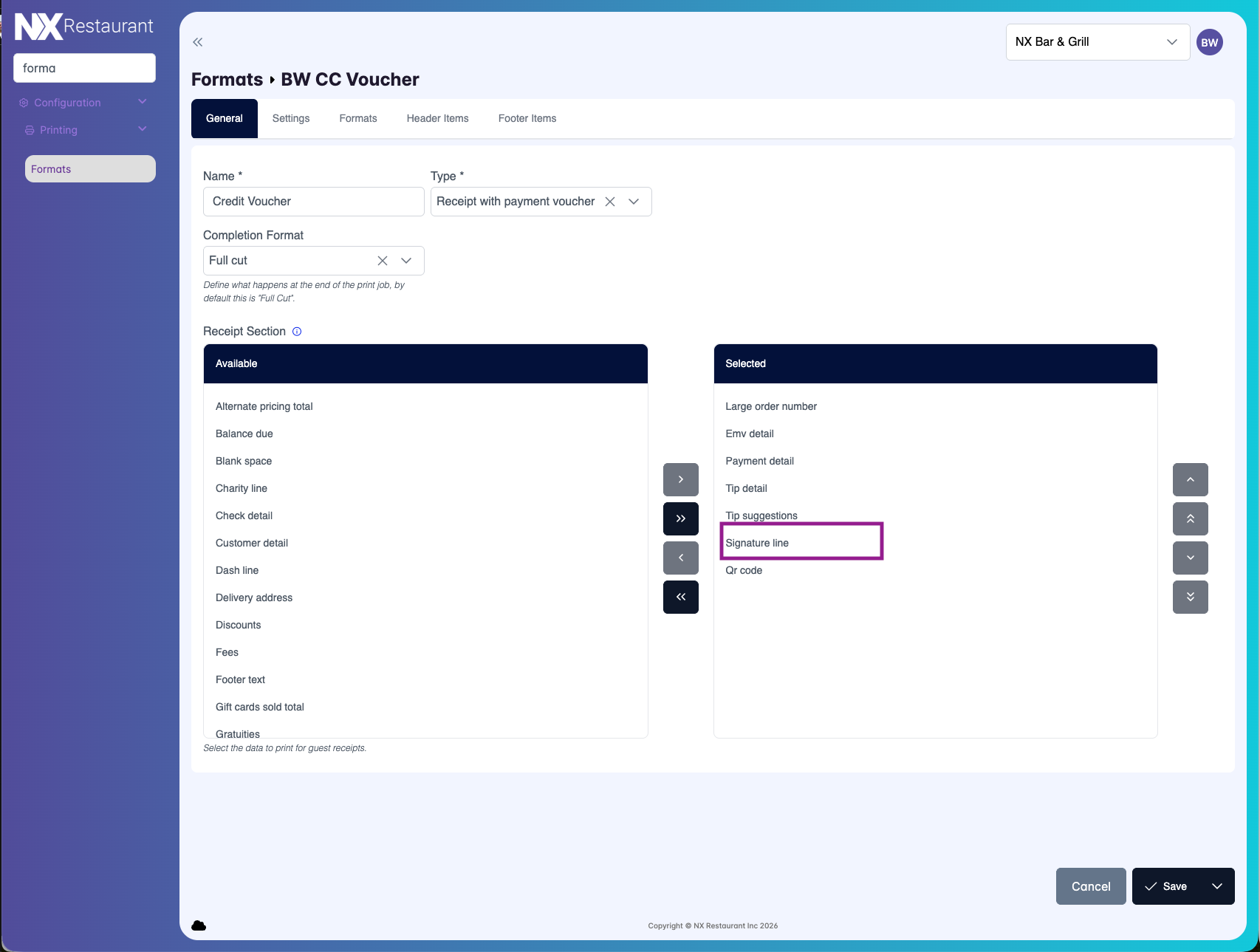Select Check detail in Available list
This screenshot has width=1260, height=952.
click(244, 516)
